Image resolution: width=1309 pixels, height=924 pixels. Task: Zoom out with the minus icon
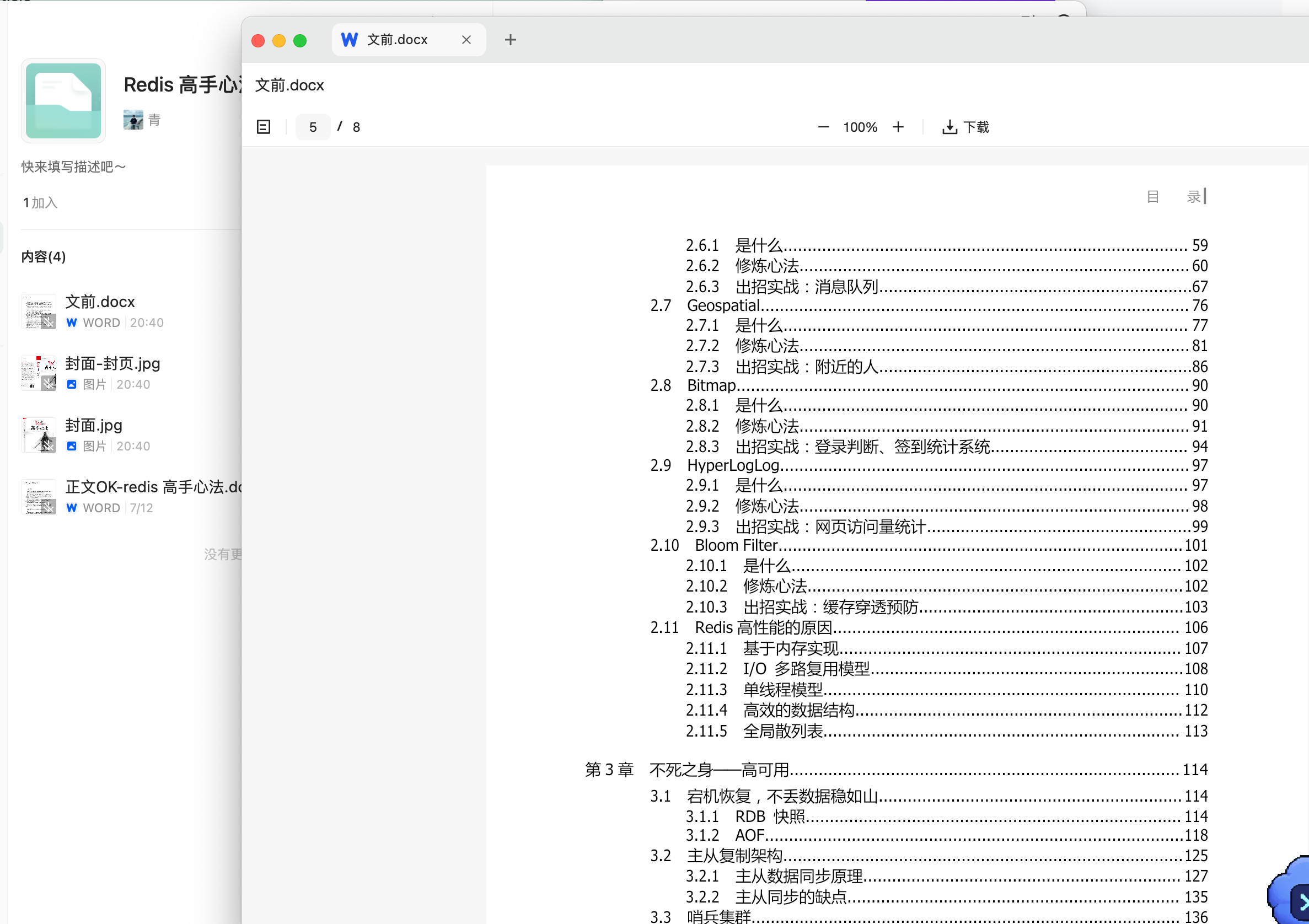point(823,127)
